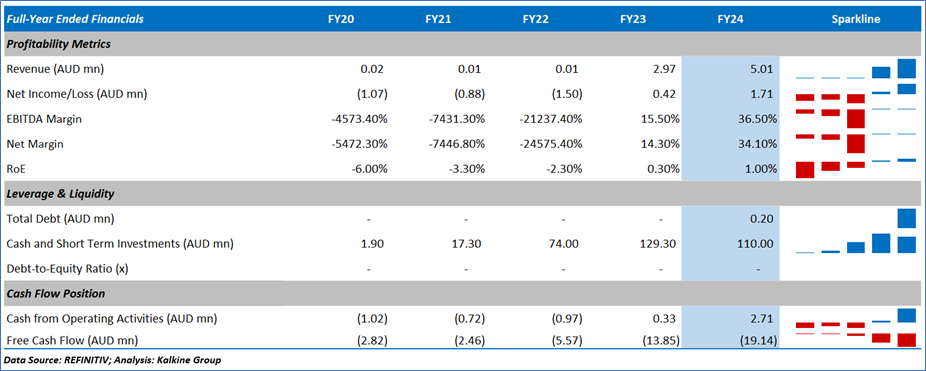Click the Free Cash Flow sparkline
926x371 pixels.
click(x=856, y=340)
